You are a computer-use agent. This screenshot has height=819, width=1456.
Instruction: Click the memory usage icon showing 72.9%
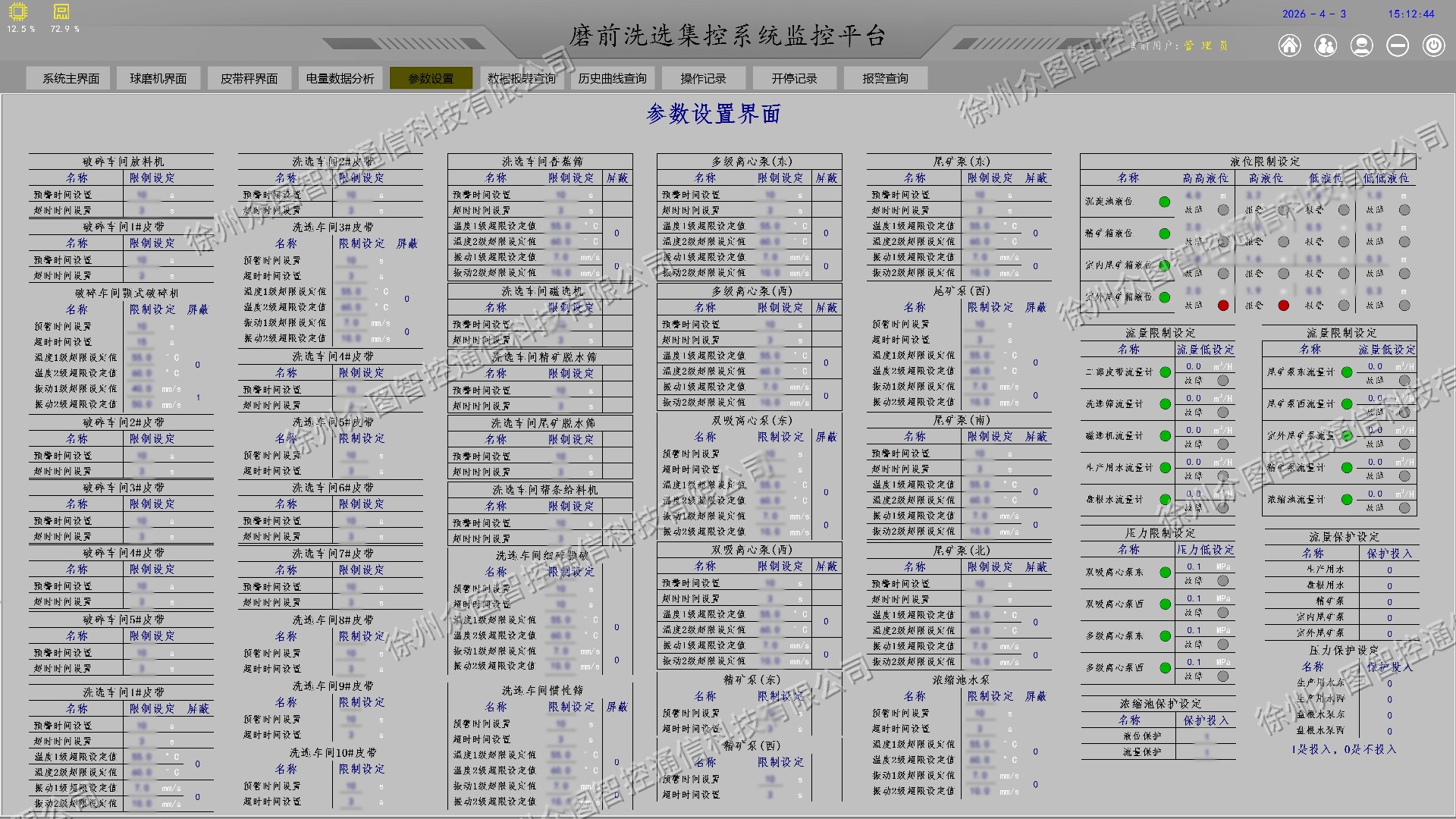(61, 11)
